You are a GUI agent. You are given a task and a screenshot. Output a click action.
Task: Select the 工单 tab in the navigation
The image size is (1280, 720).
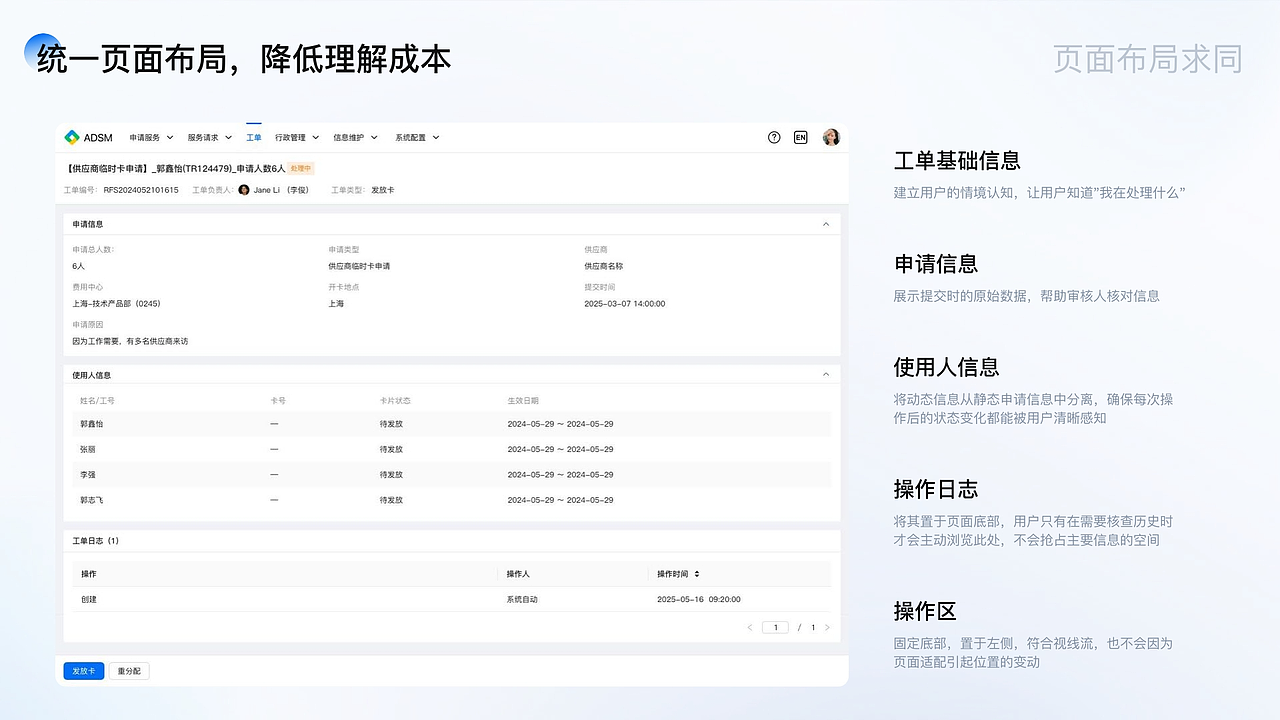click(x=253, y=137)
